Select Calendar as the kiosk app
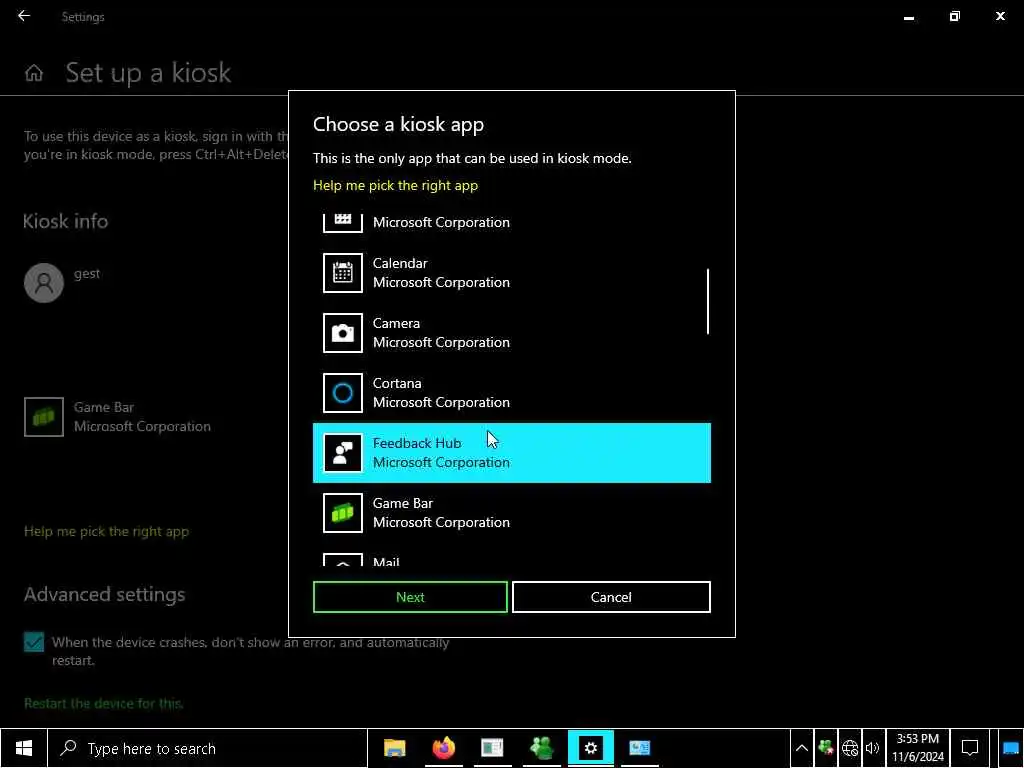Screen dimensions: 1024x768 (x=511, y=273)
